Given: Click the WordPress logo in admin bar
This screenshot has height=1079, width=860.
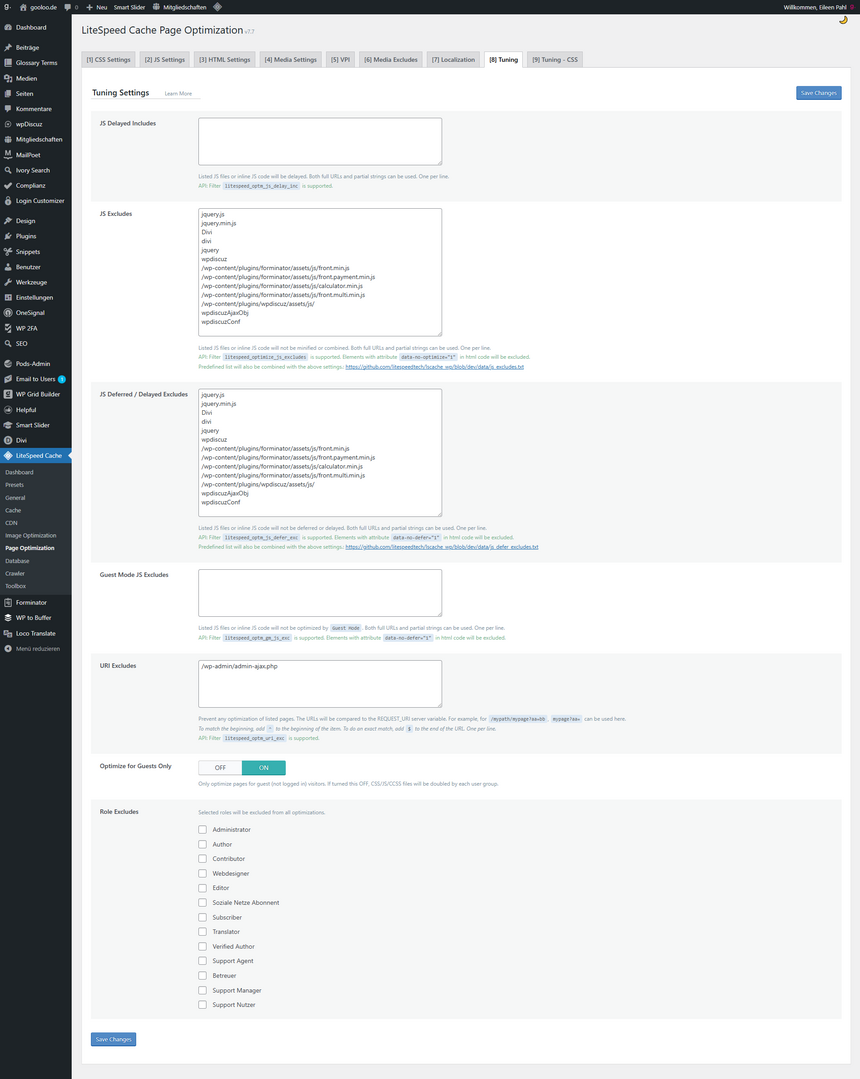Looking at the screenshot, I should (x=7, y=7).
